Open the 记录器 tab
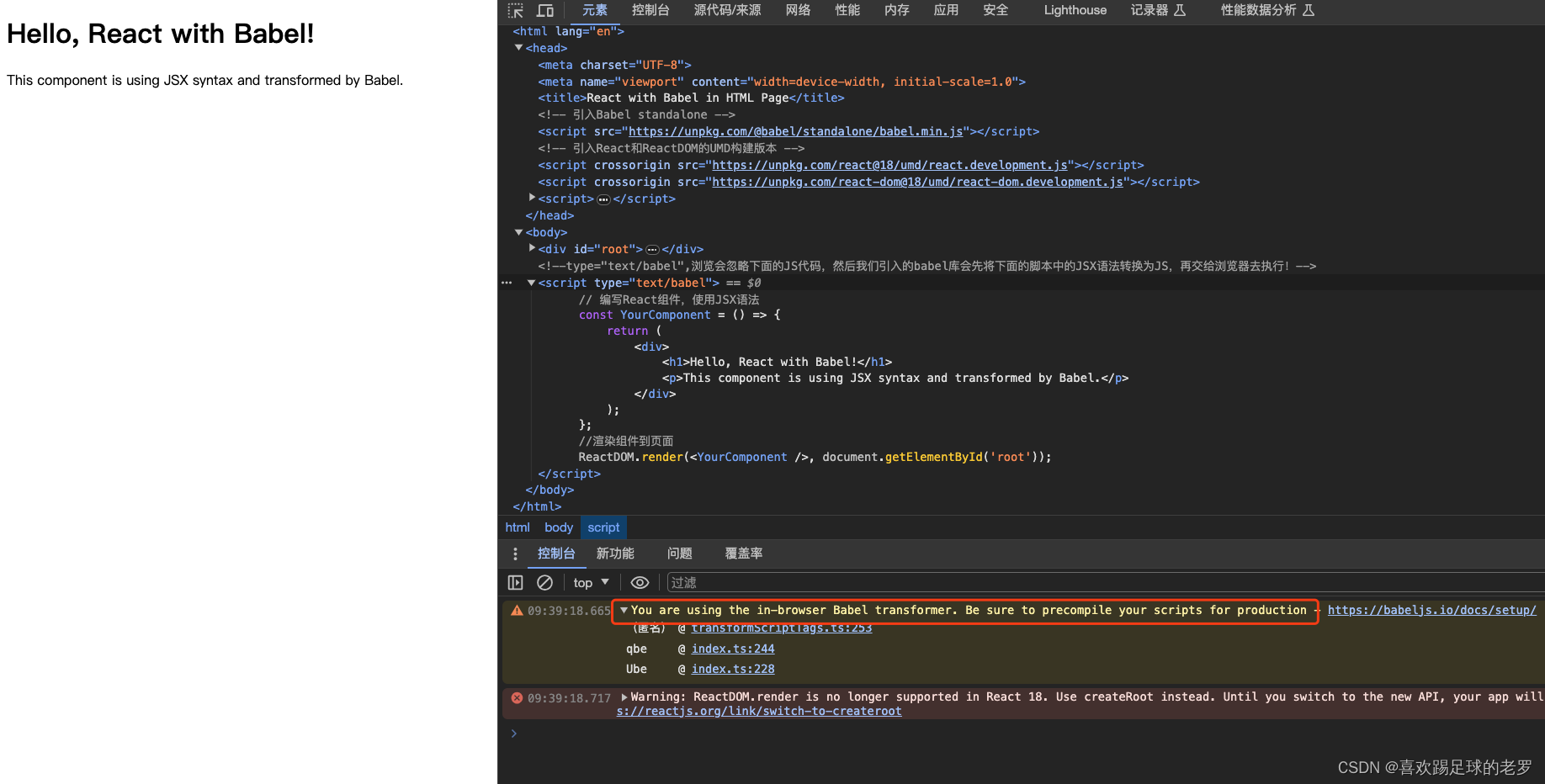The image size is (1545, 784). pos(1158,10)
